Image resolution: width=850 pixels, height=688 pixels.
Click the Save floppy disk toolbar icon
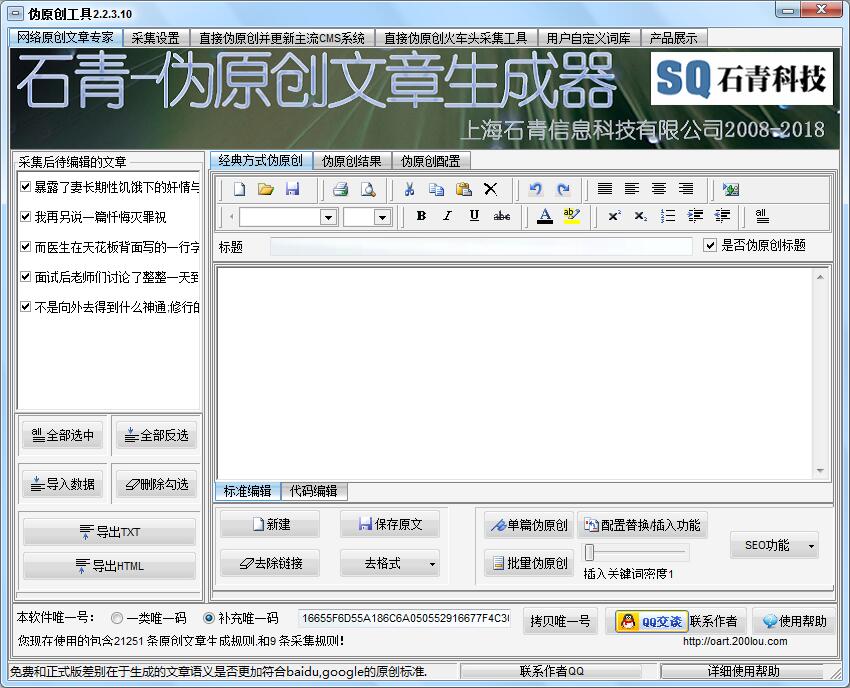pos(293,189)
